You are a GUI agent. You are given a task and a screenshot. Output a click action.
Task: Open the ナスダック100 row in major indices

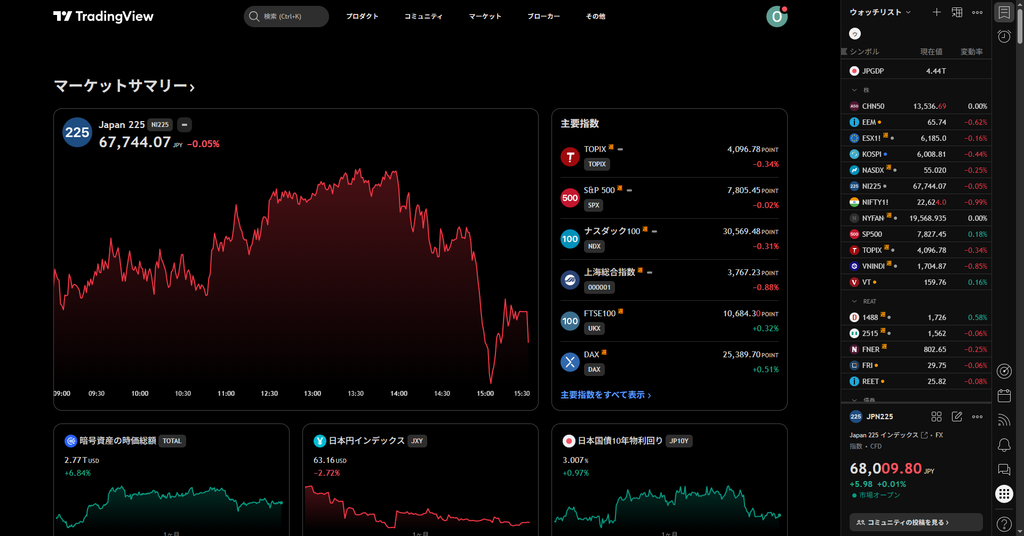click(669, 239)
